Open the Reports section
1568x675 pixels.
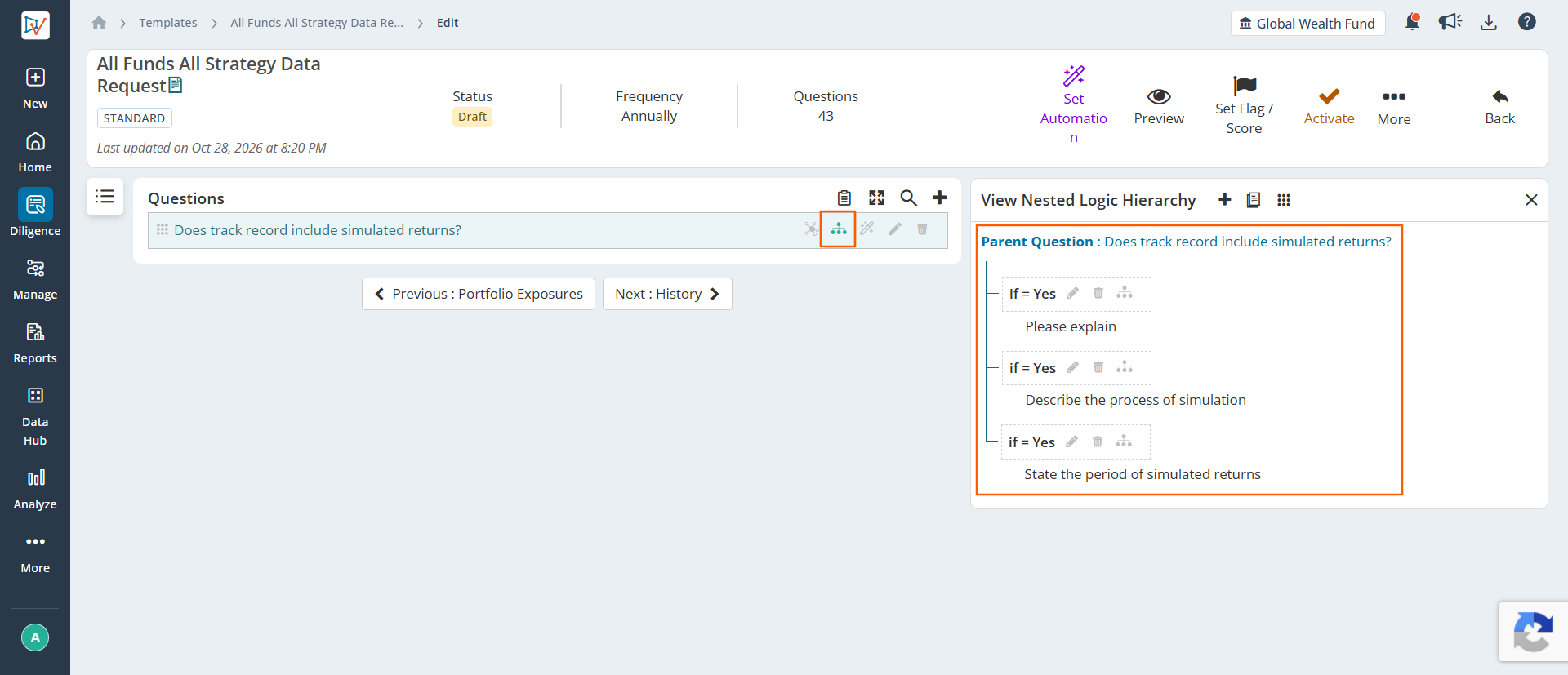click(35, 344)
